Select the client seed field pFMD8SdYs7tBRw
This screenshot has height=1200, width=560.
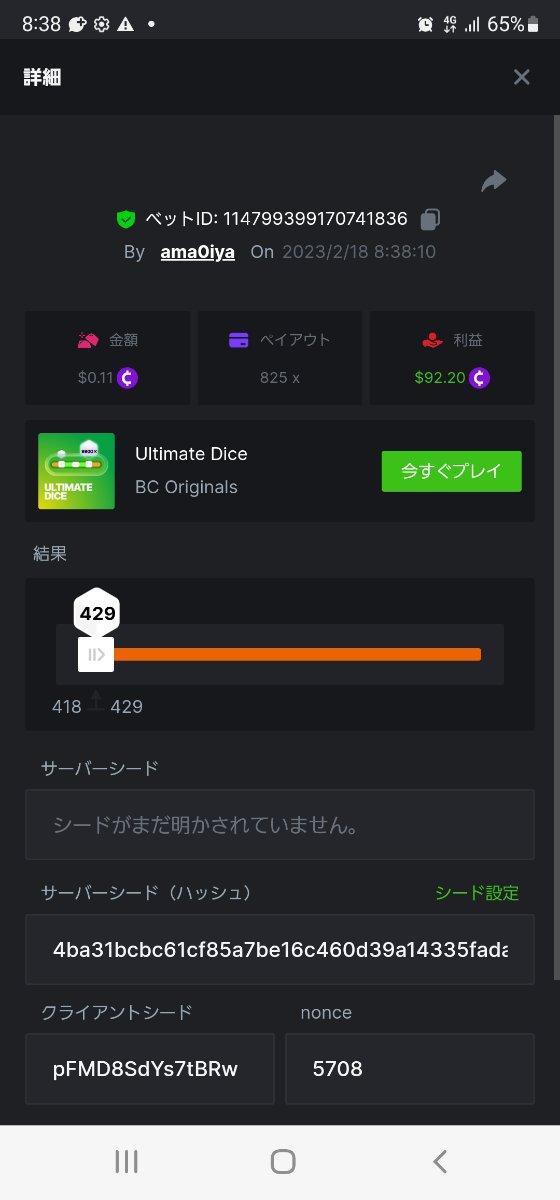(150, 1069)
